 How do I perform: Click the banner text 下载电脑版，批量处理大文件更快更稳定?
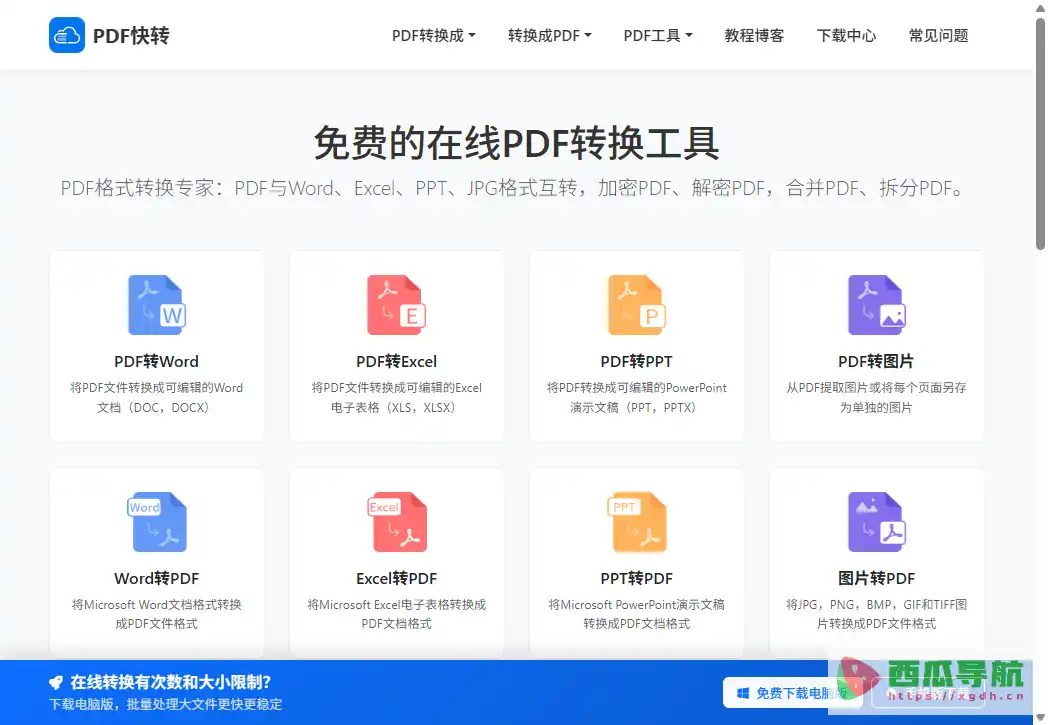click(166, 704)
